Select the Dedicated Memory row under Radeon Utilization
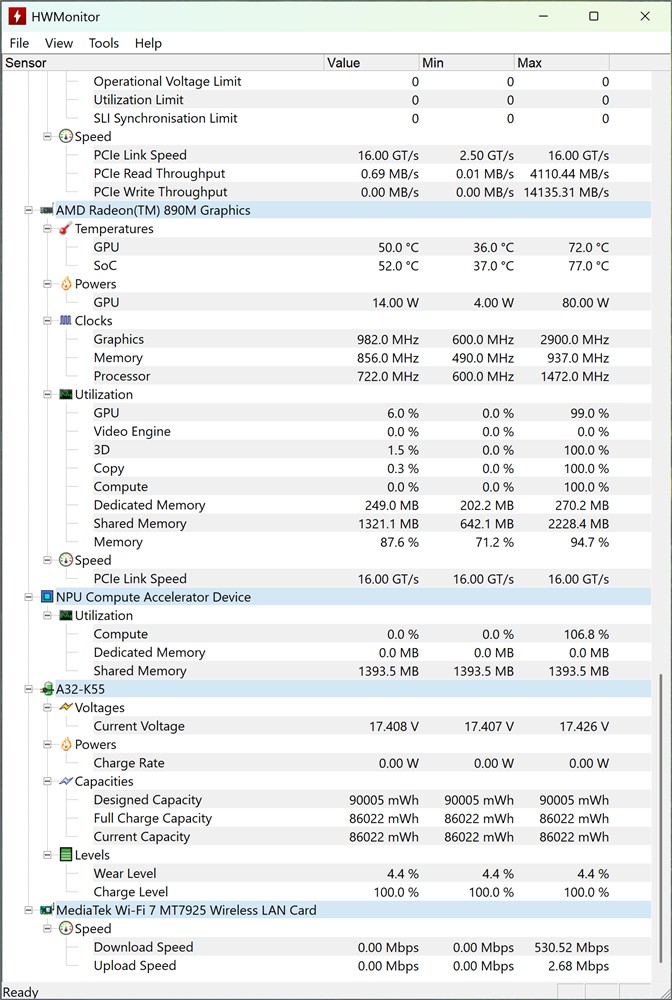The width and height of the screenshot is (672, 1000). (x=149, y=505)
